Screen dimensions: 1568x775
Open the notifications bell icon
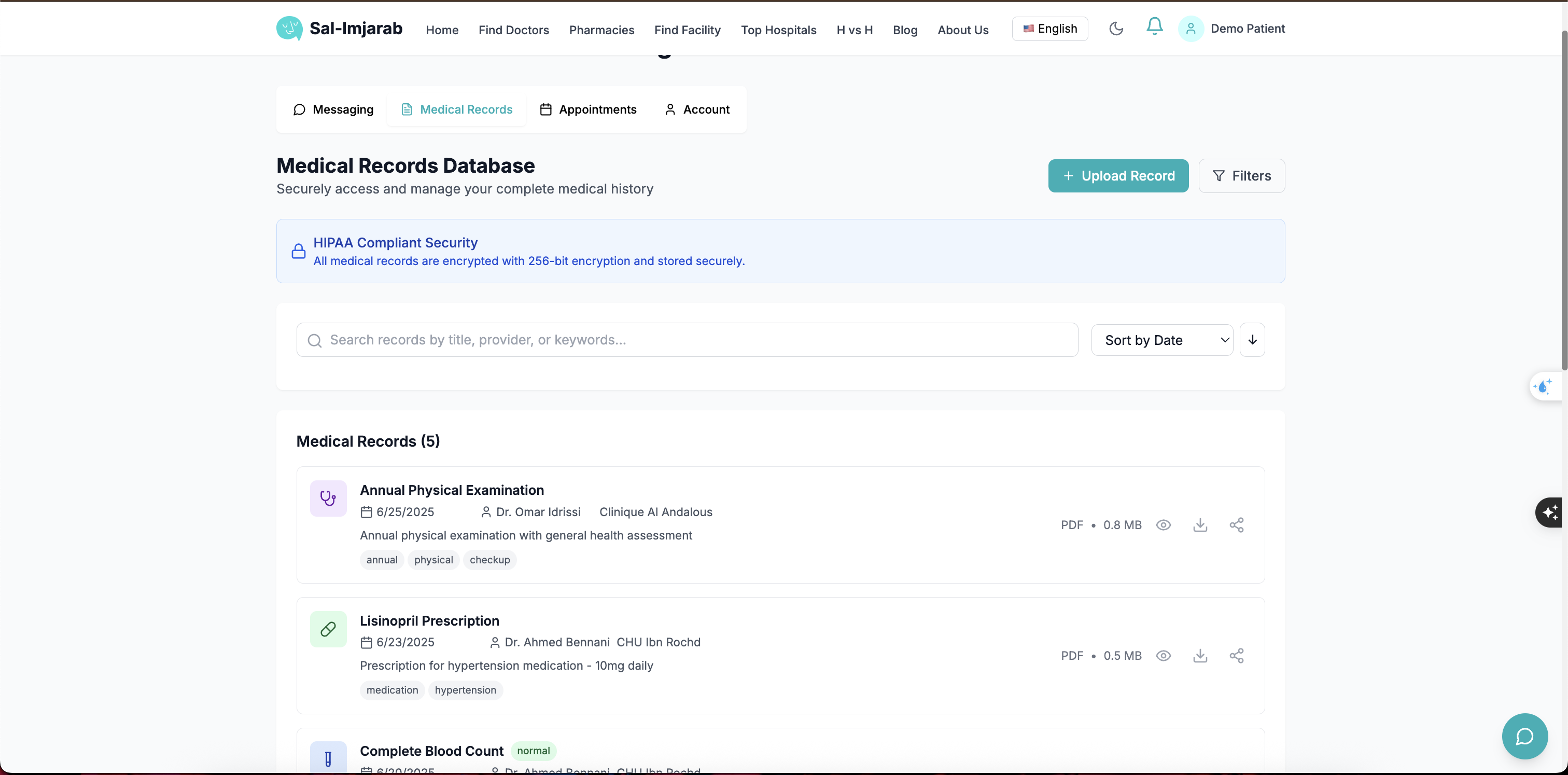coord(1154,27)
